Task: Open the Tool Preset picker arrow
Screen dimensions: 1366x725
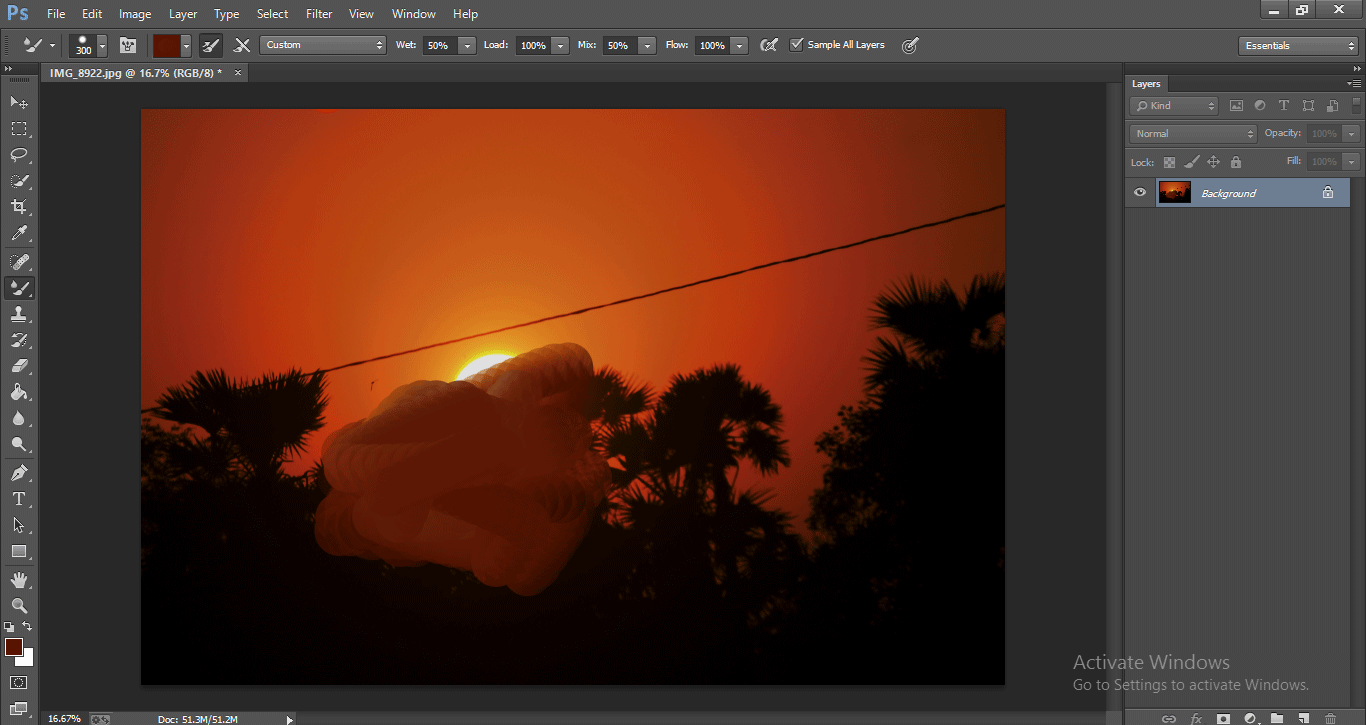Action: (52, 46)
